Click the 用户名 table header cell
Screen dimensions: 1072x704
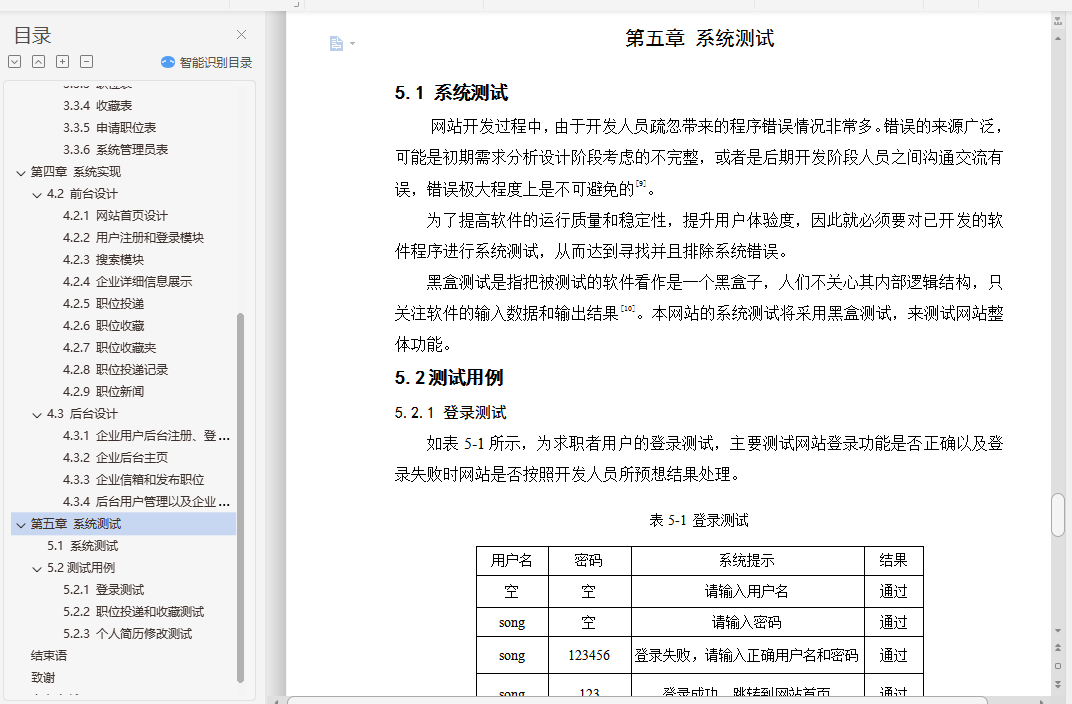coord(511,560)
